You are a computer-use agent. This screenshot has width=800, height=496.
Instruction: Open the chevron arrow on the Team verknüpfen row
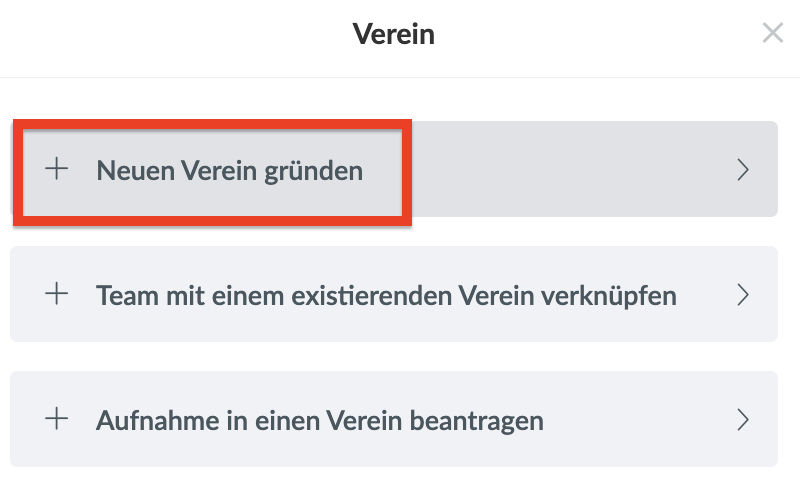coord(742,295)
